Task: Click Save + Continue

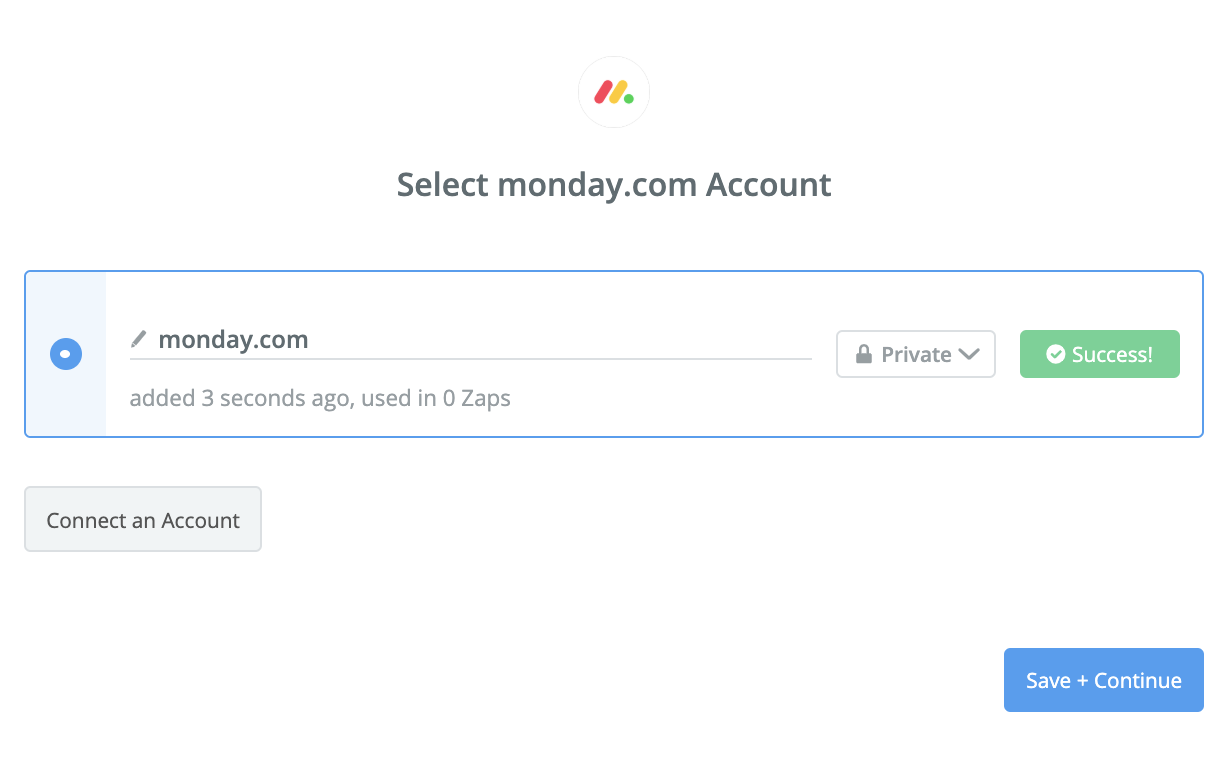Action: point(1103,680)
